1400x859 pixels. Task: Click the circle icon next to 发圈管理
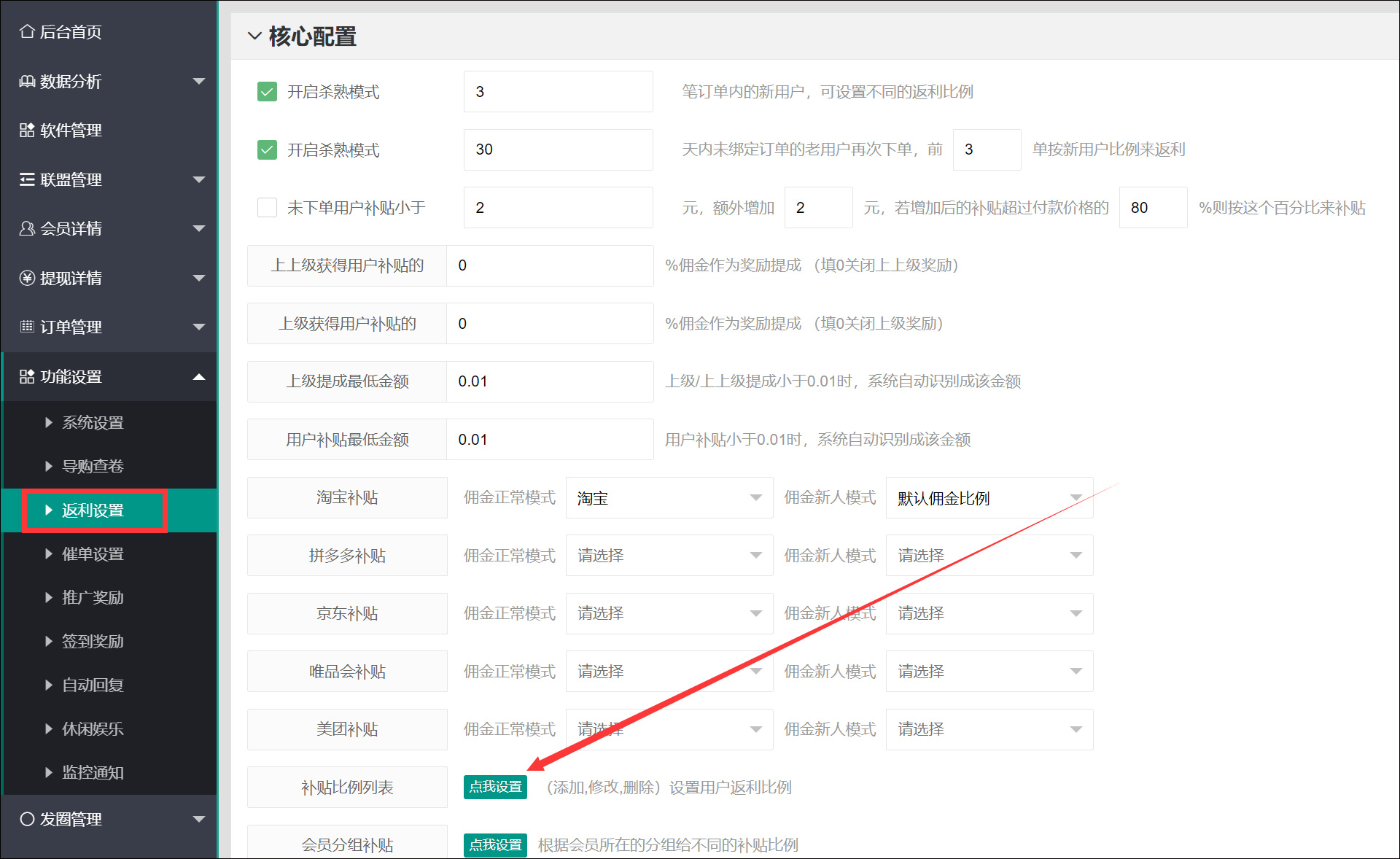(x=27, y=819)
